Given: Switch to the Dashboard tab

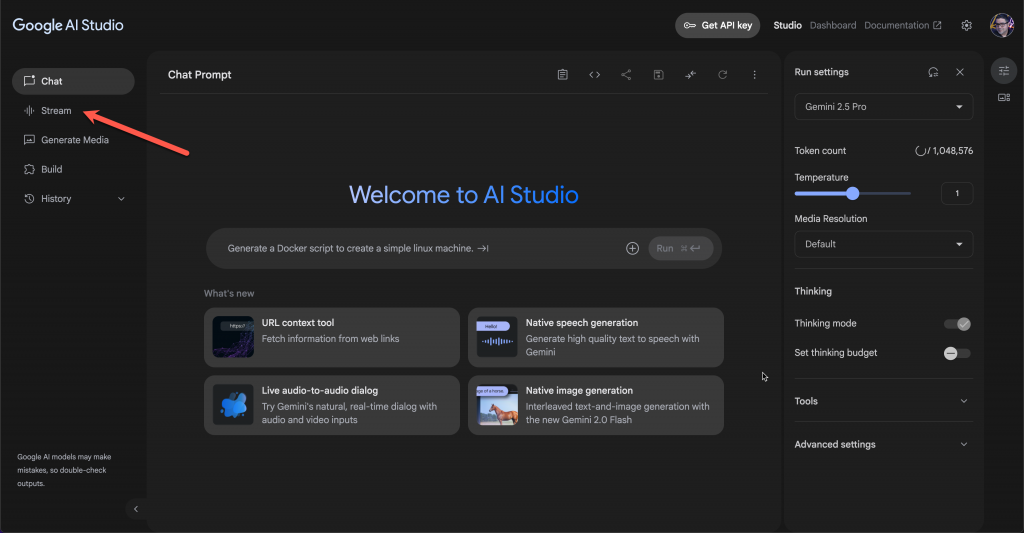Looking at the screenshot, I should pyautogui.click(x=833, y=25).
